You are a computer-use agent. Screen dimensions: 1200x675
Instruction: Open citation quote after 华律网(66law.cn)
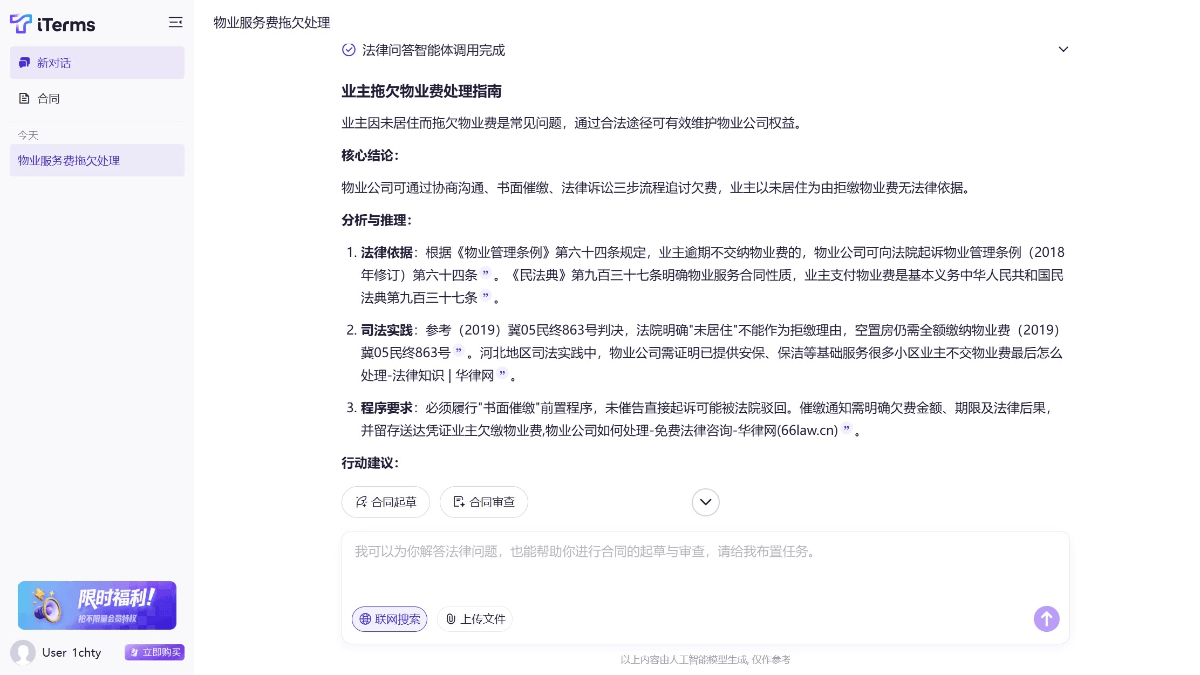tap(846, 431)
